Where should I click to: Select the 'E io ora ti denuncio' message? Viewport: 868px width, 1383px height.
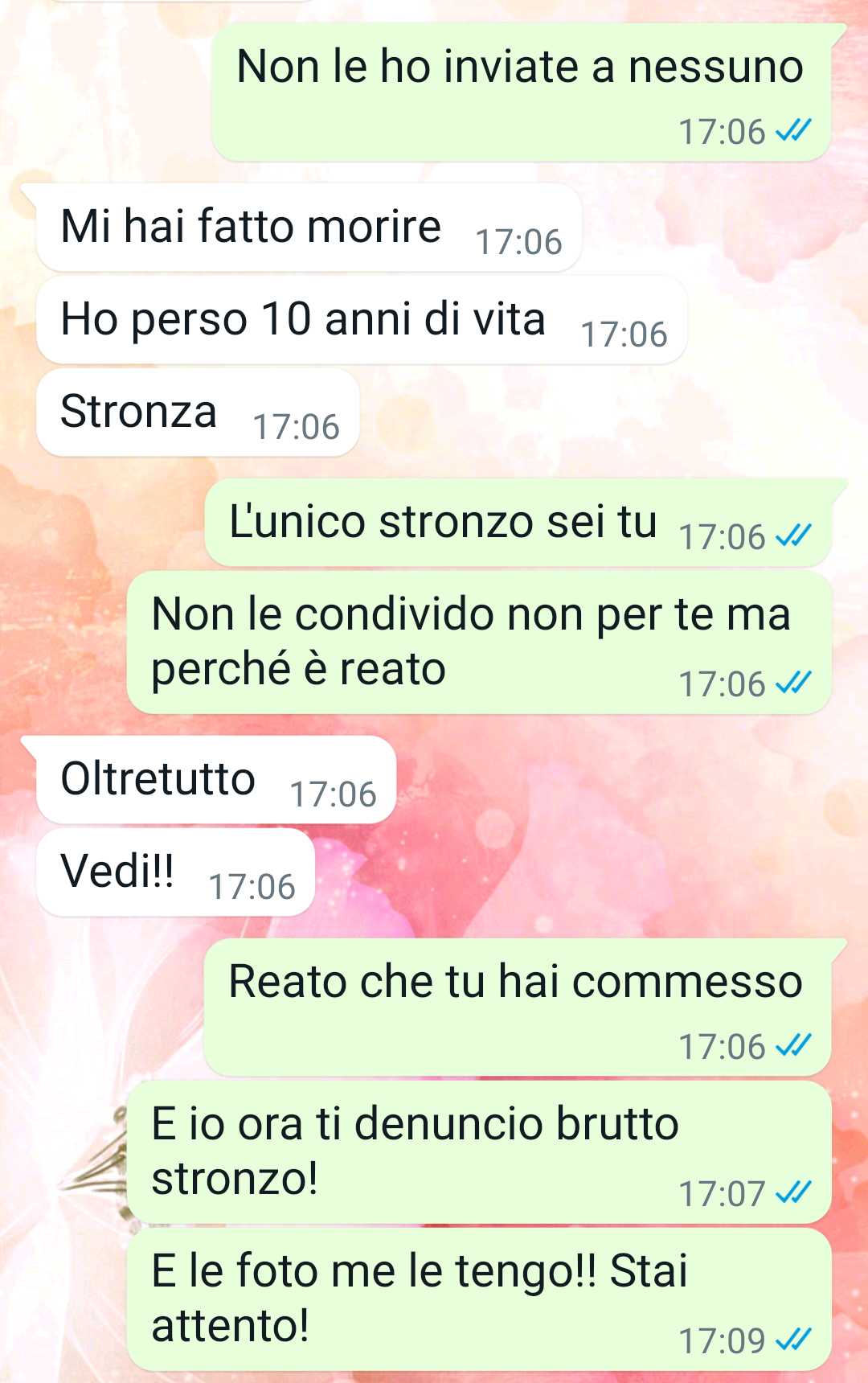[479, 1152]
